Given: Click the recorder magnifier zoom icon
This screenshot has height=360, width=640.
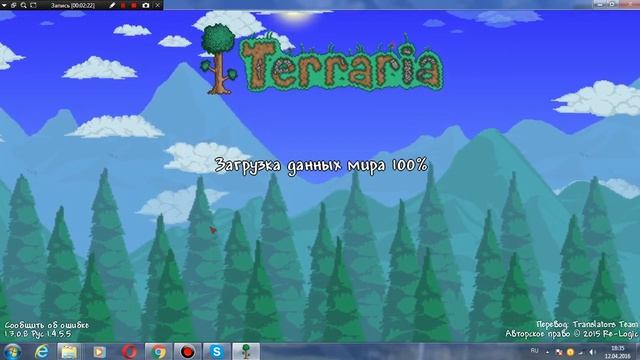Looking at the screenshot, I should pos(23,5).
